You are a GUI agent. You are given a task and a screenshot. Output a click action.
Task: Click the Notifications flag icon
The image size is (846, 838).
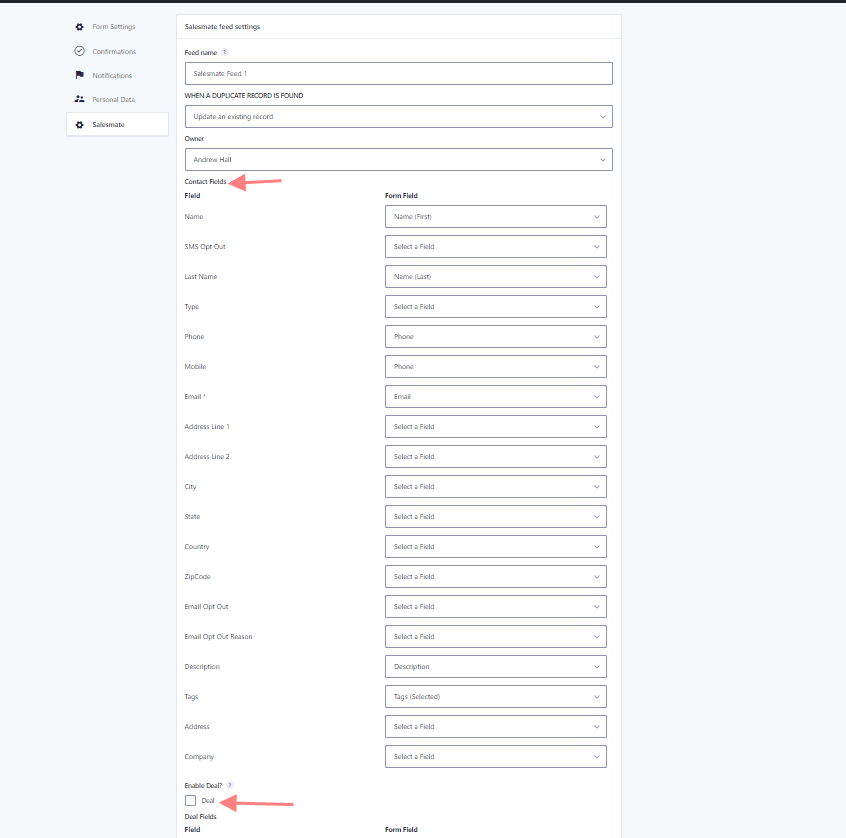click(79, 75)
